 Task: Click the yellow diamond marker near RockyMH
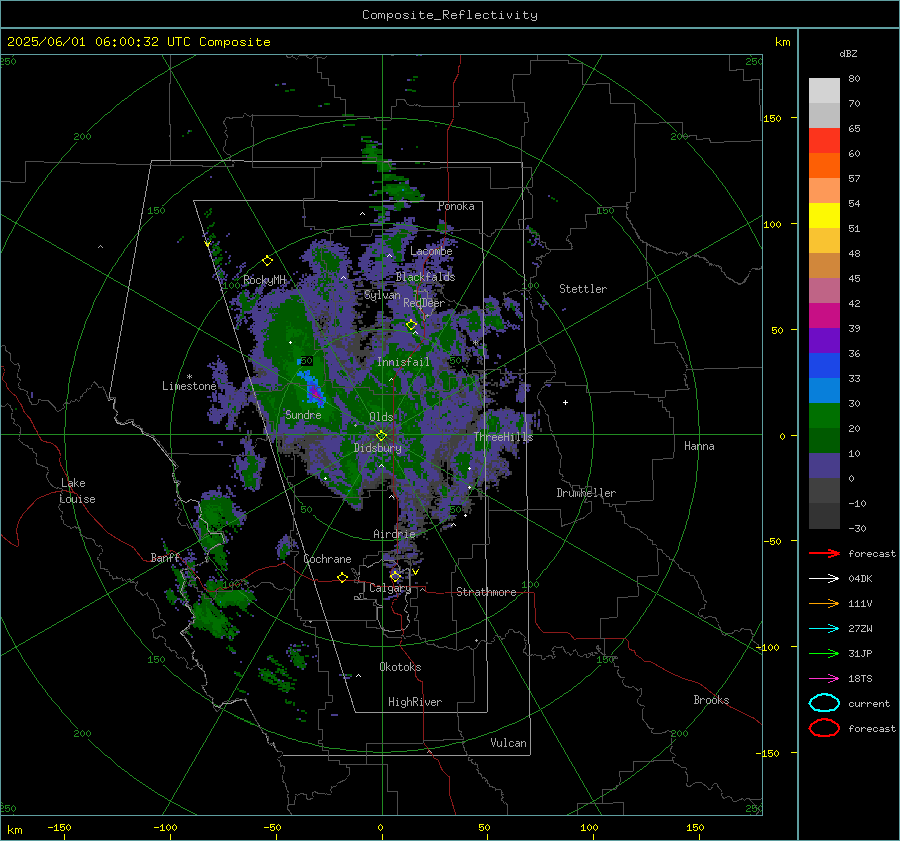coord(267,261)
